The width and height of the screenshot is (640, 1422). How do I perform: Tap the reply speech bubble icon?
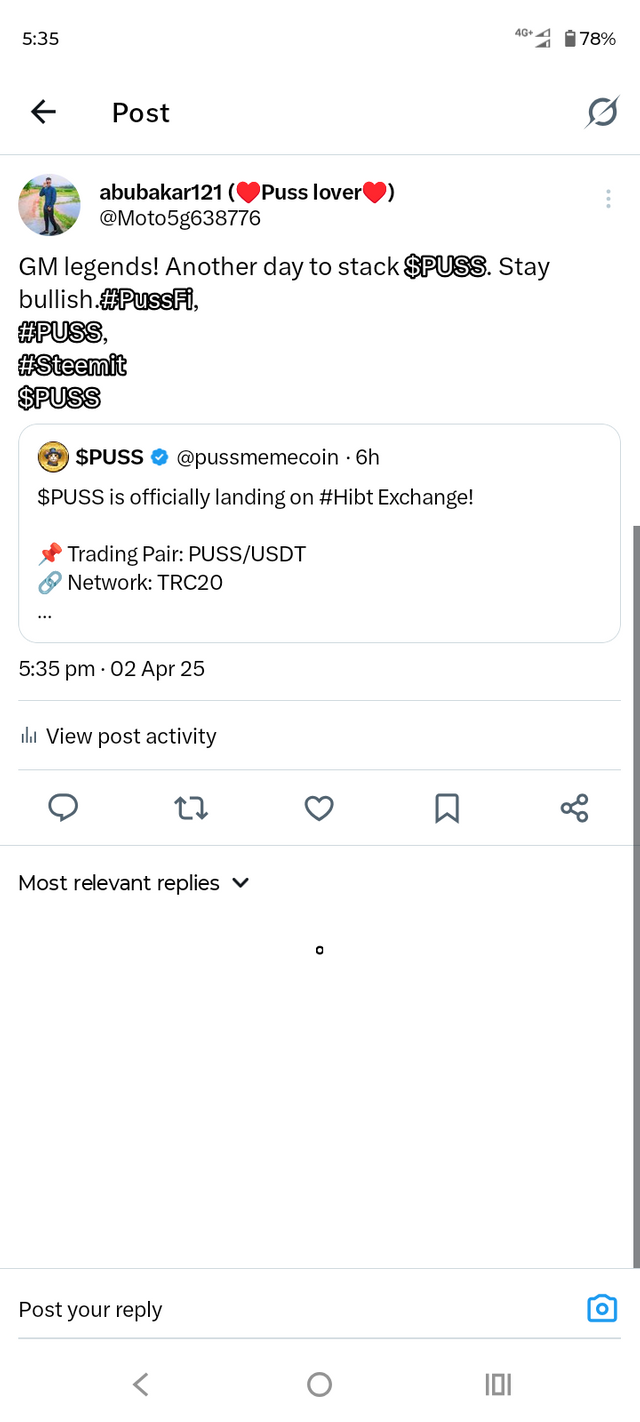pos(63,808)
